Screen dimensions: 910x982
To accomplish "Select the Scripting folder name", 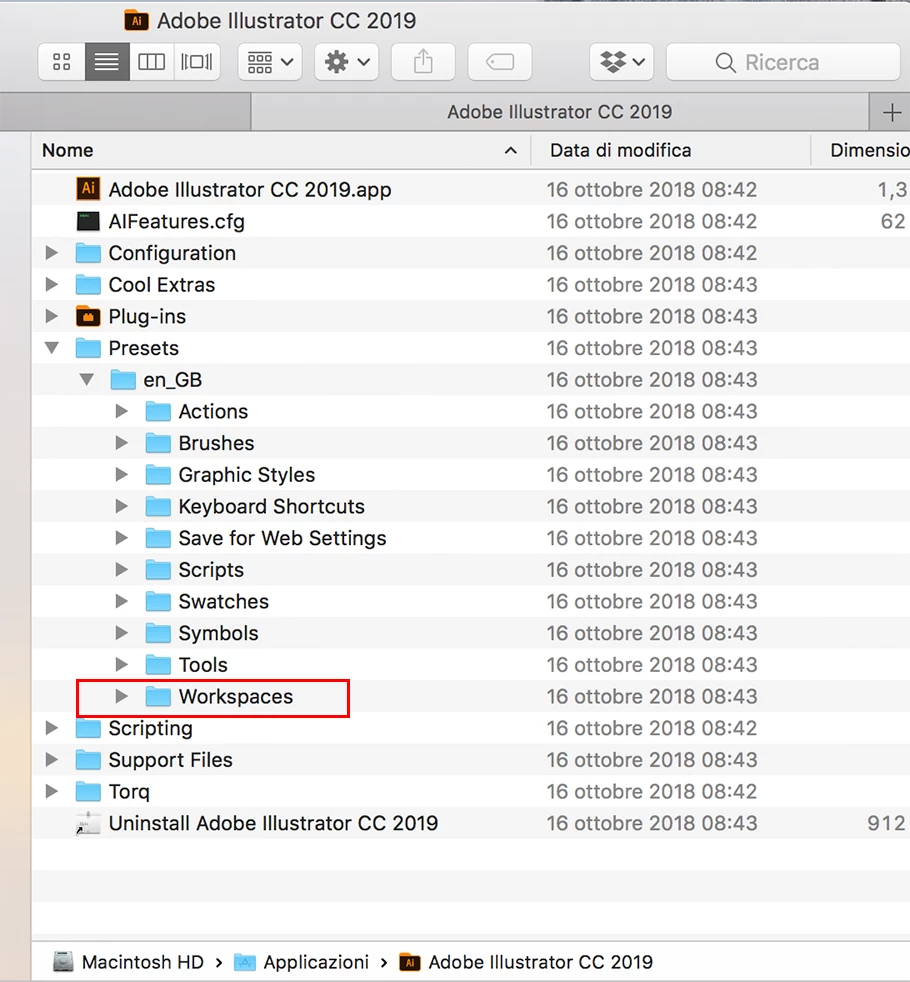I will point(150,728).
